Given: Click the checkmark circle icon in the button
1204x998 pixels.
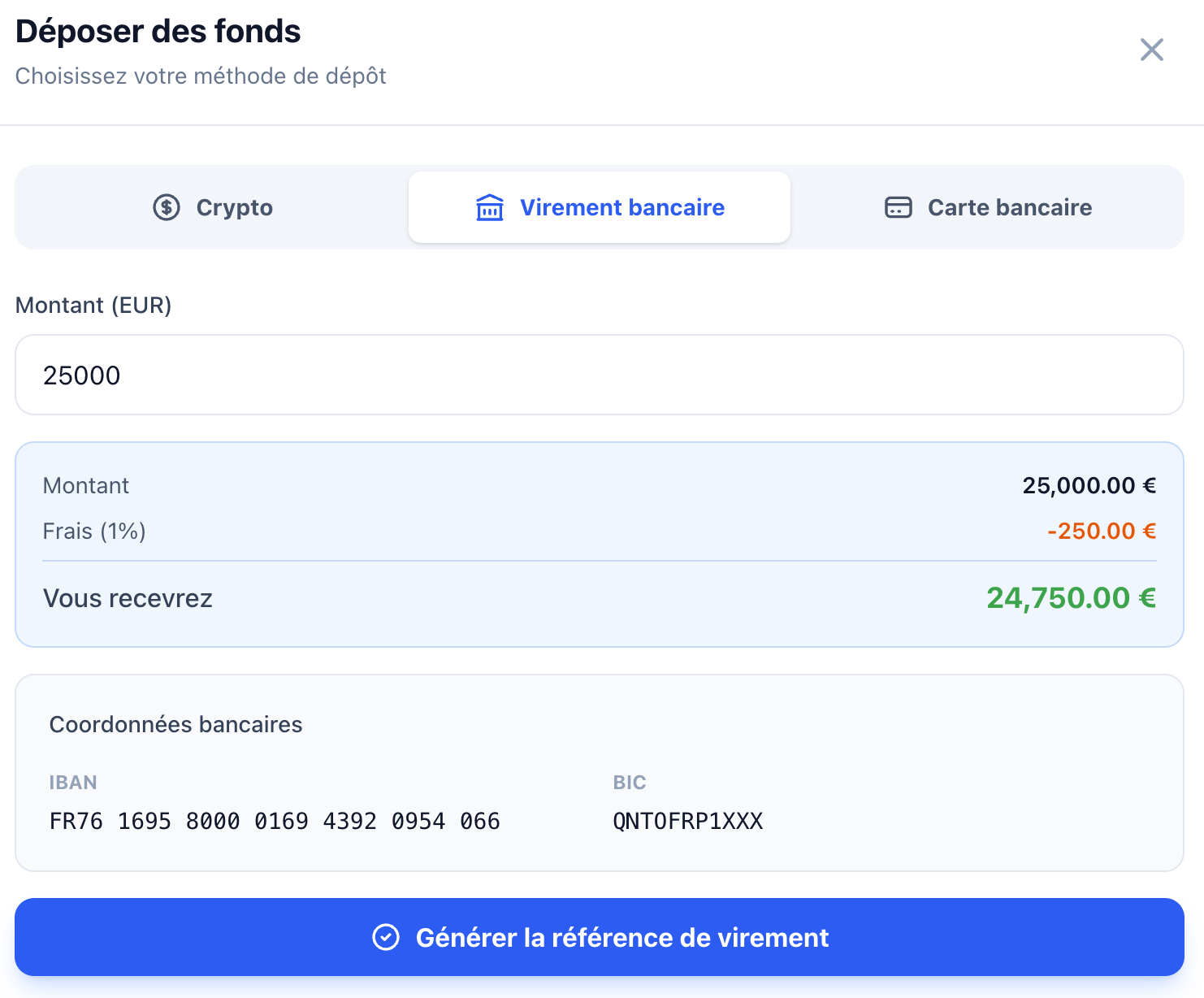Looking at the screenshot, I should coord(386,937).
